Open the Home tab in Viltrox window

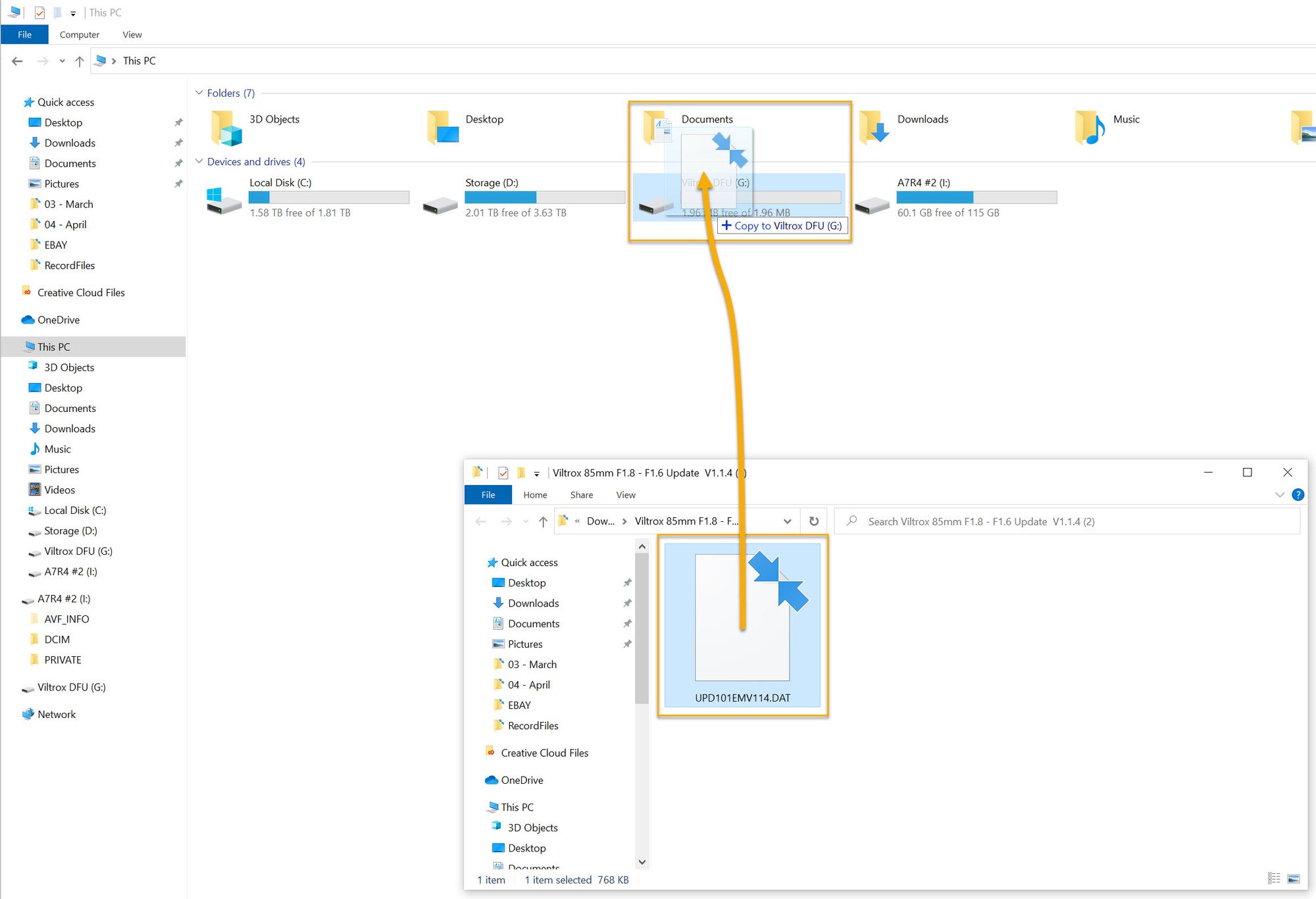tap(535, 495)
